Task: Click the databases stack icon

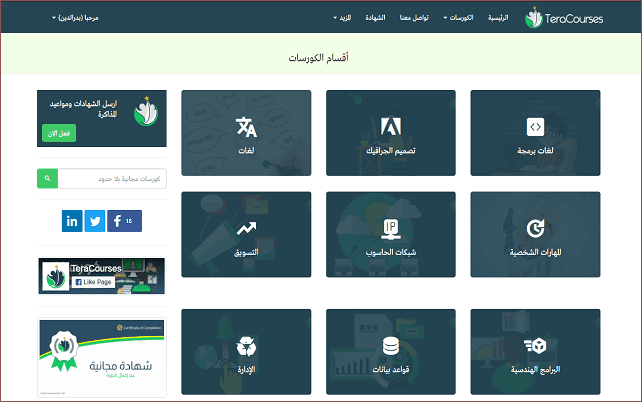Action: (390, 345)
